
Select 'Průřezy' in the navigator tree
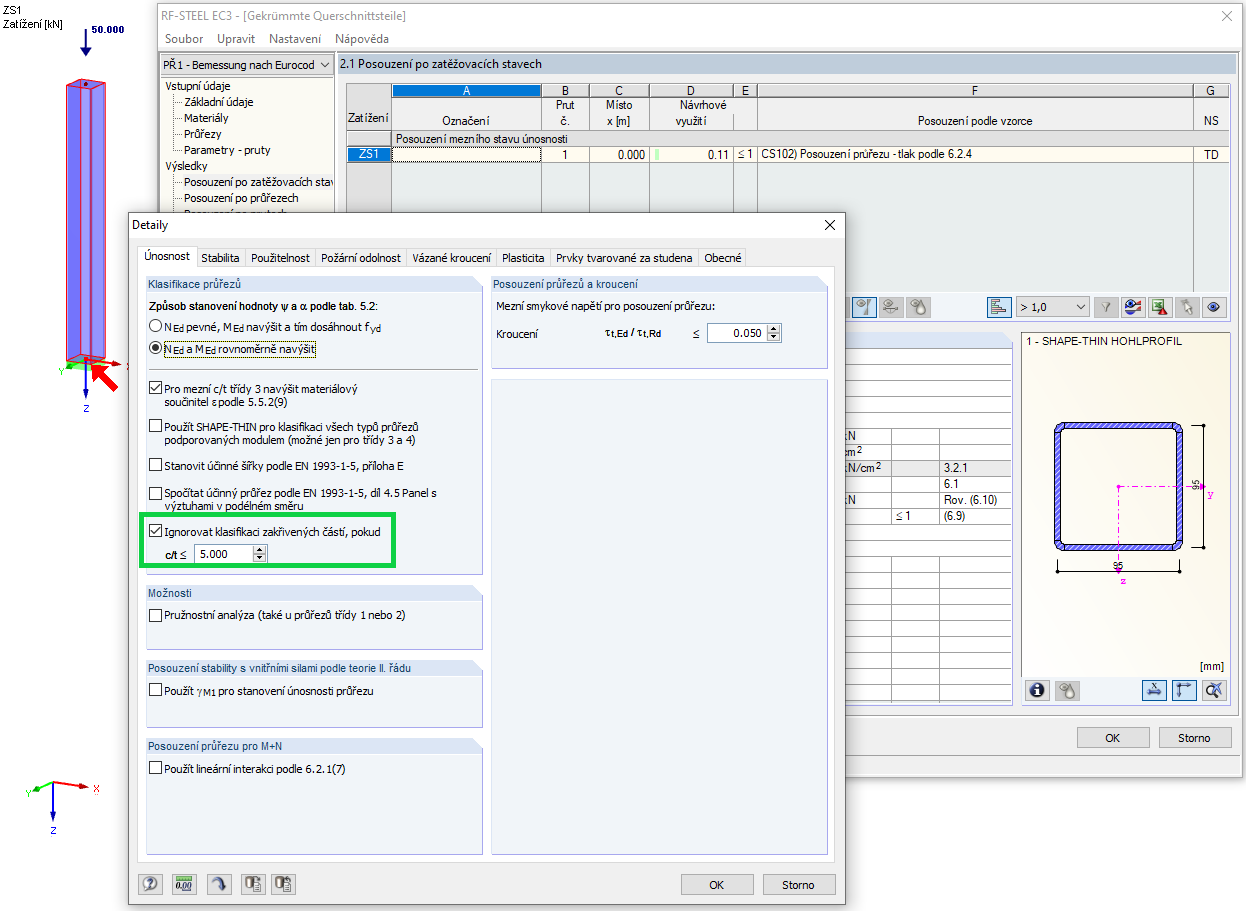(x=202, y=134)
